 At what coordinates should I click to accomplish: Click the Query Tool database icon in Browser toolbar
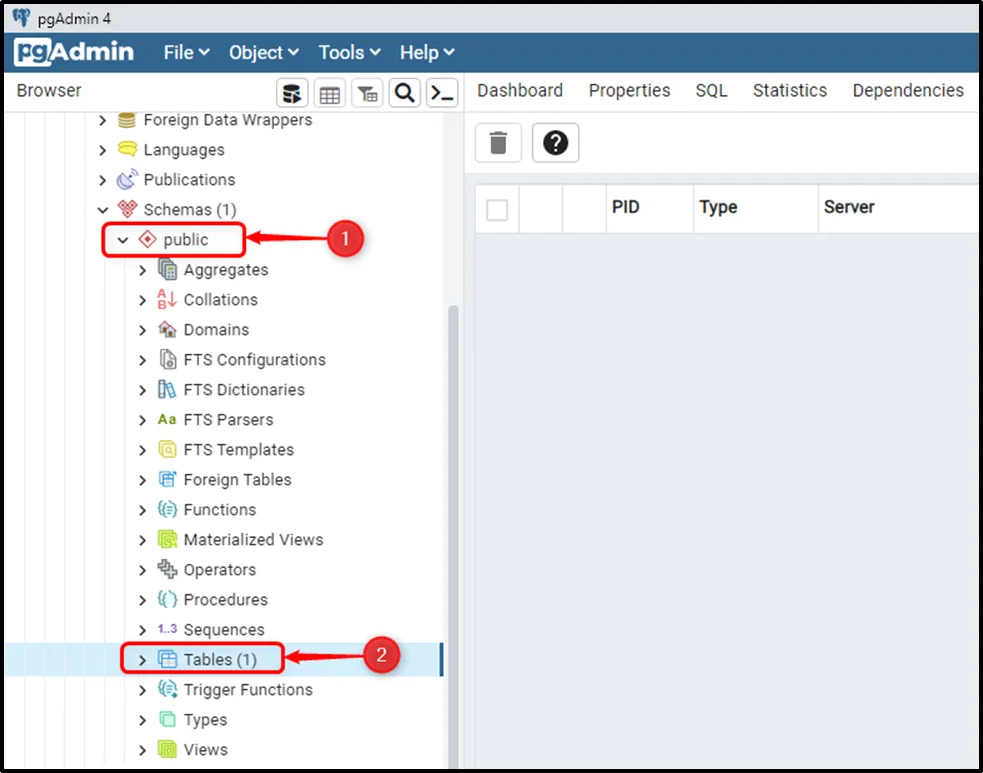[292, 93]
